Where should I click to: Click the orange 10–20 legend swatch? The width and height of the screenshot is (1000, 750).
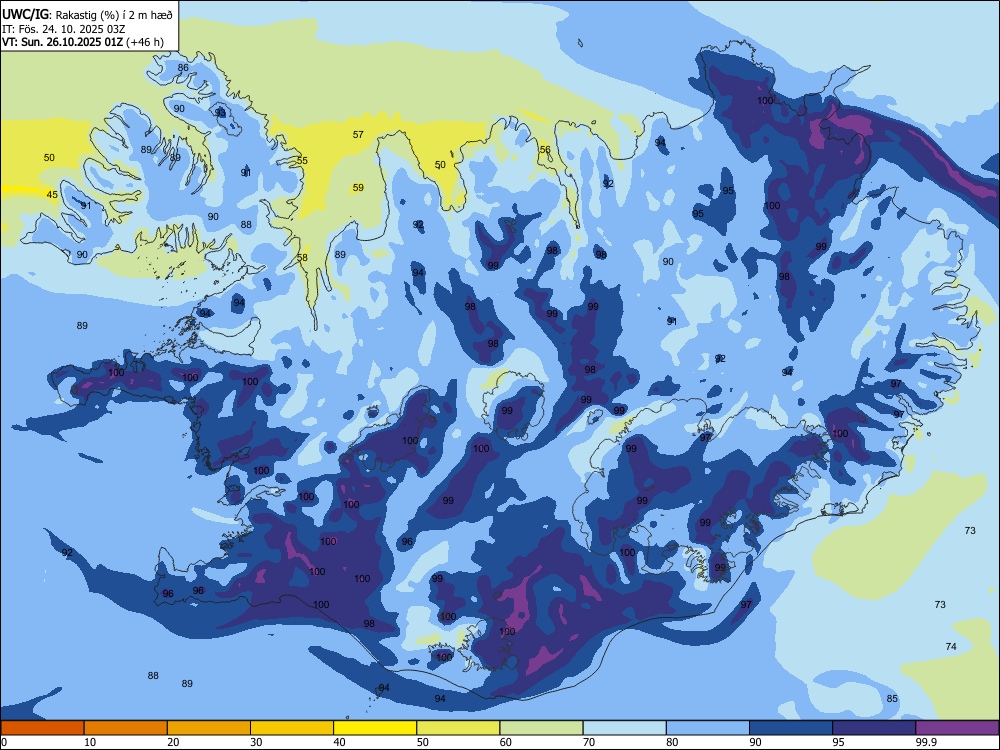tap(126, 728)
